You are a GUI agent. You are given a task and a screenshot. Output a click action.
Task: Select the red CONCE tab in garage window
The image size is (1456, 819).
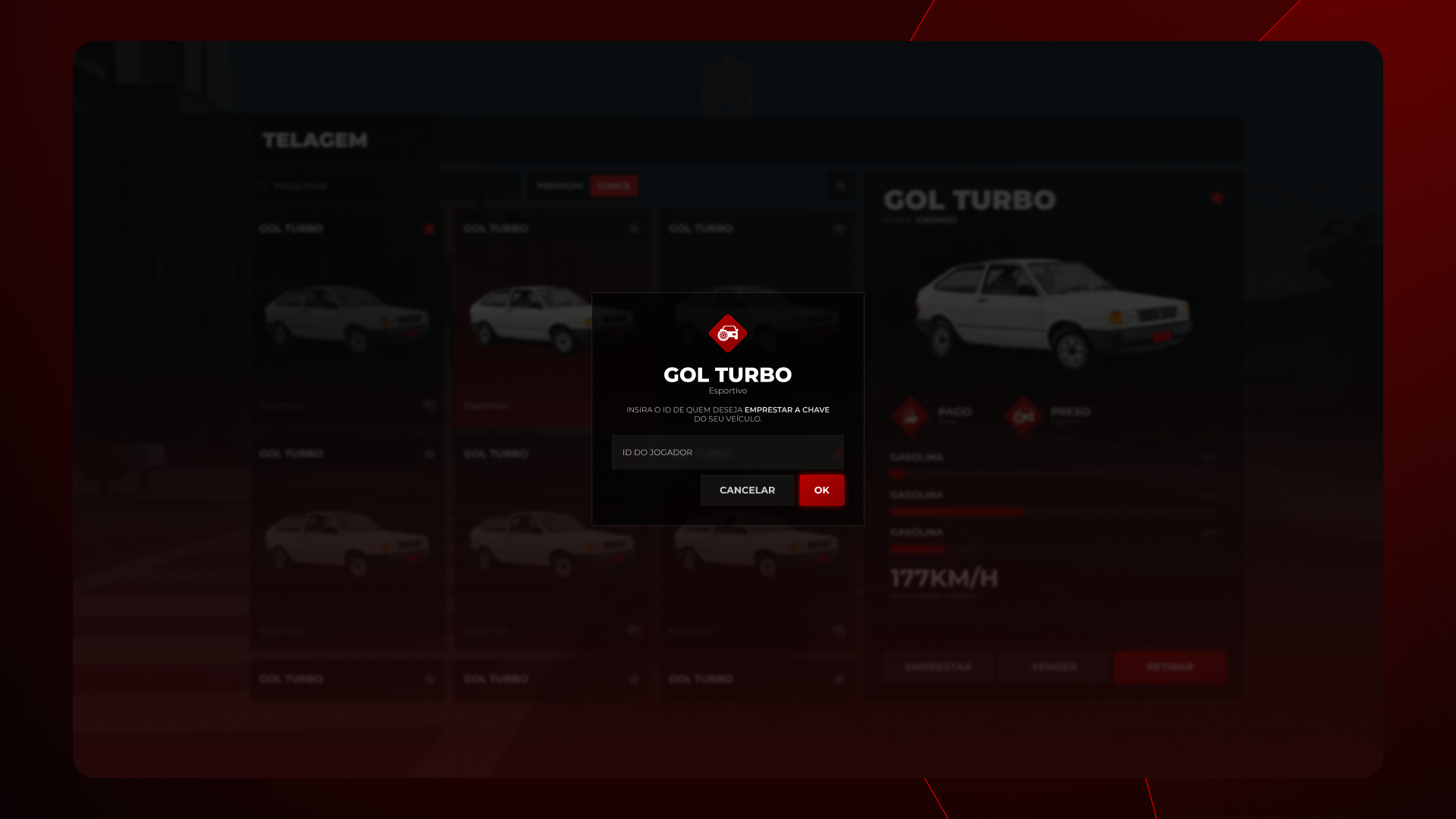[x=613, y=186]
